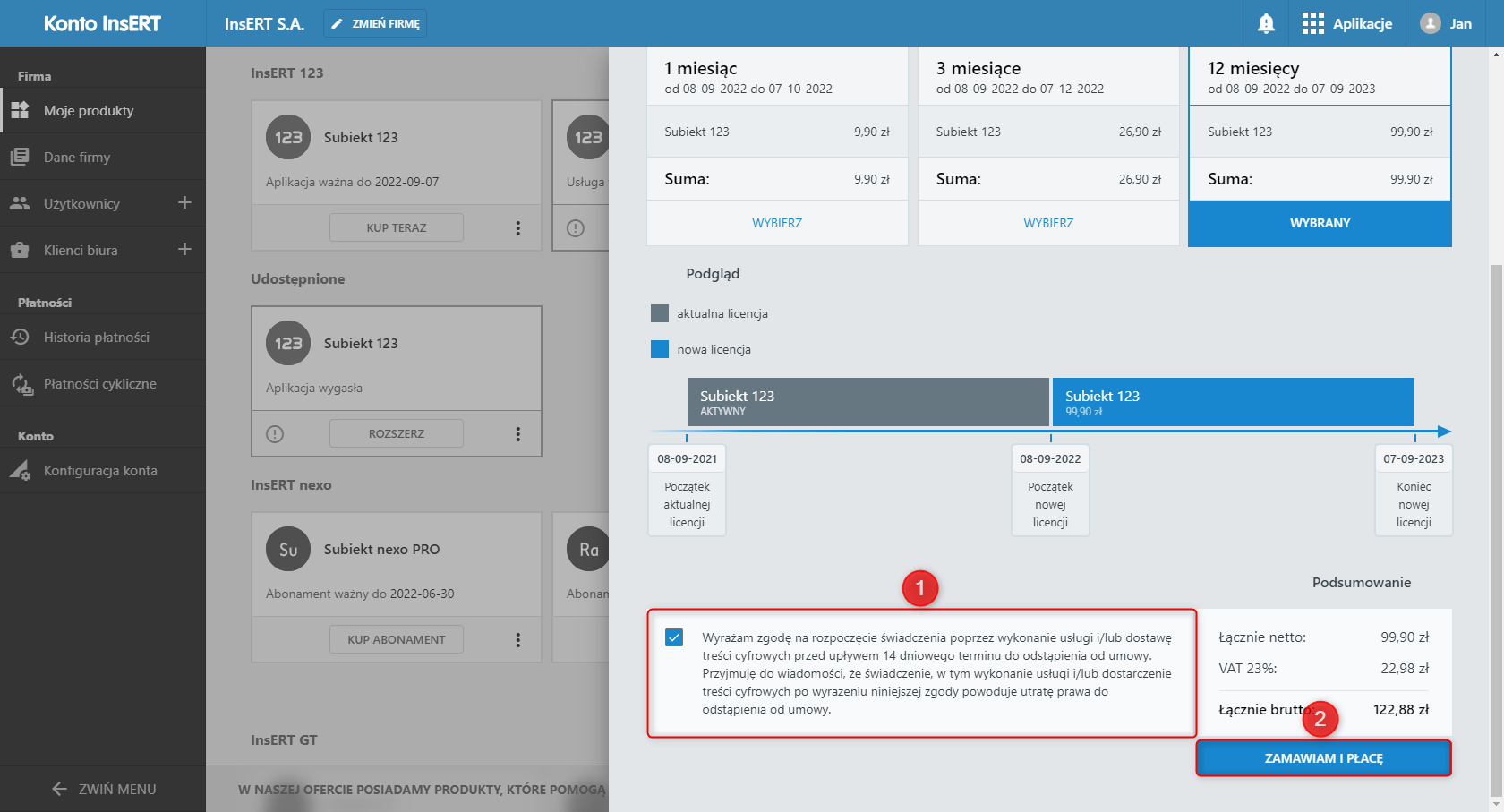Add a new user with the plus icon

tap(184, 202)
